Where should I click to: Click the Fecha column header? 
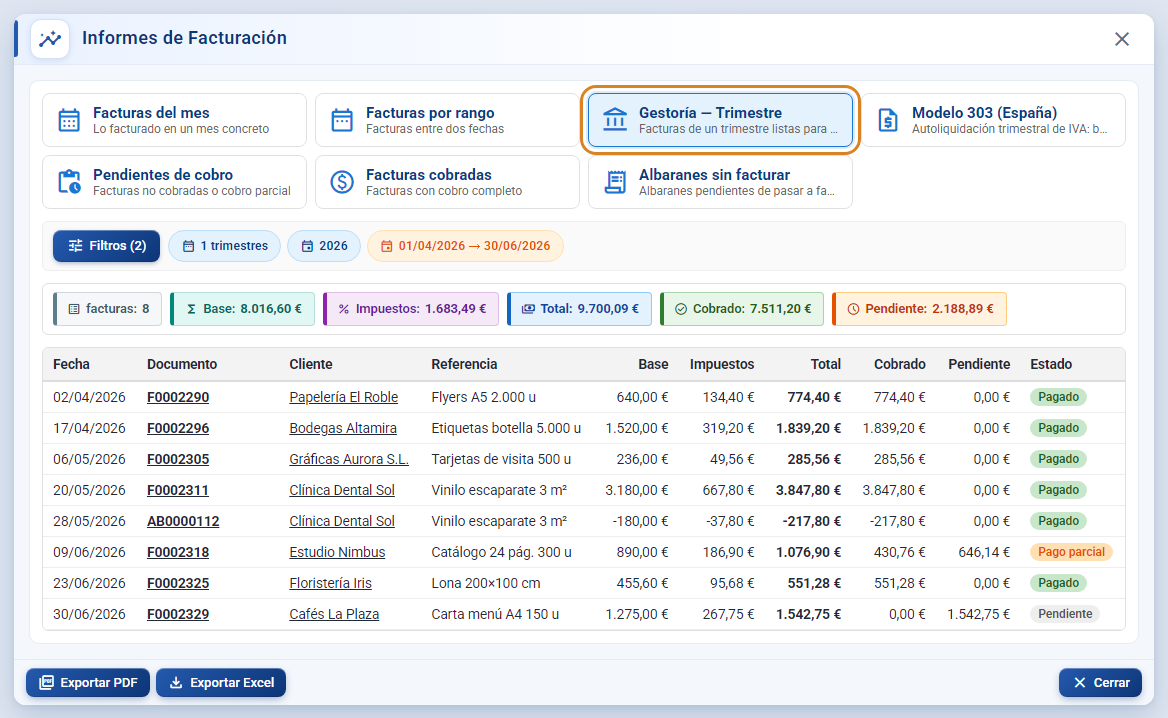click(x=72, y=364)
